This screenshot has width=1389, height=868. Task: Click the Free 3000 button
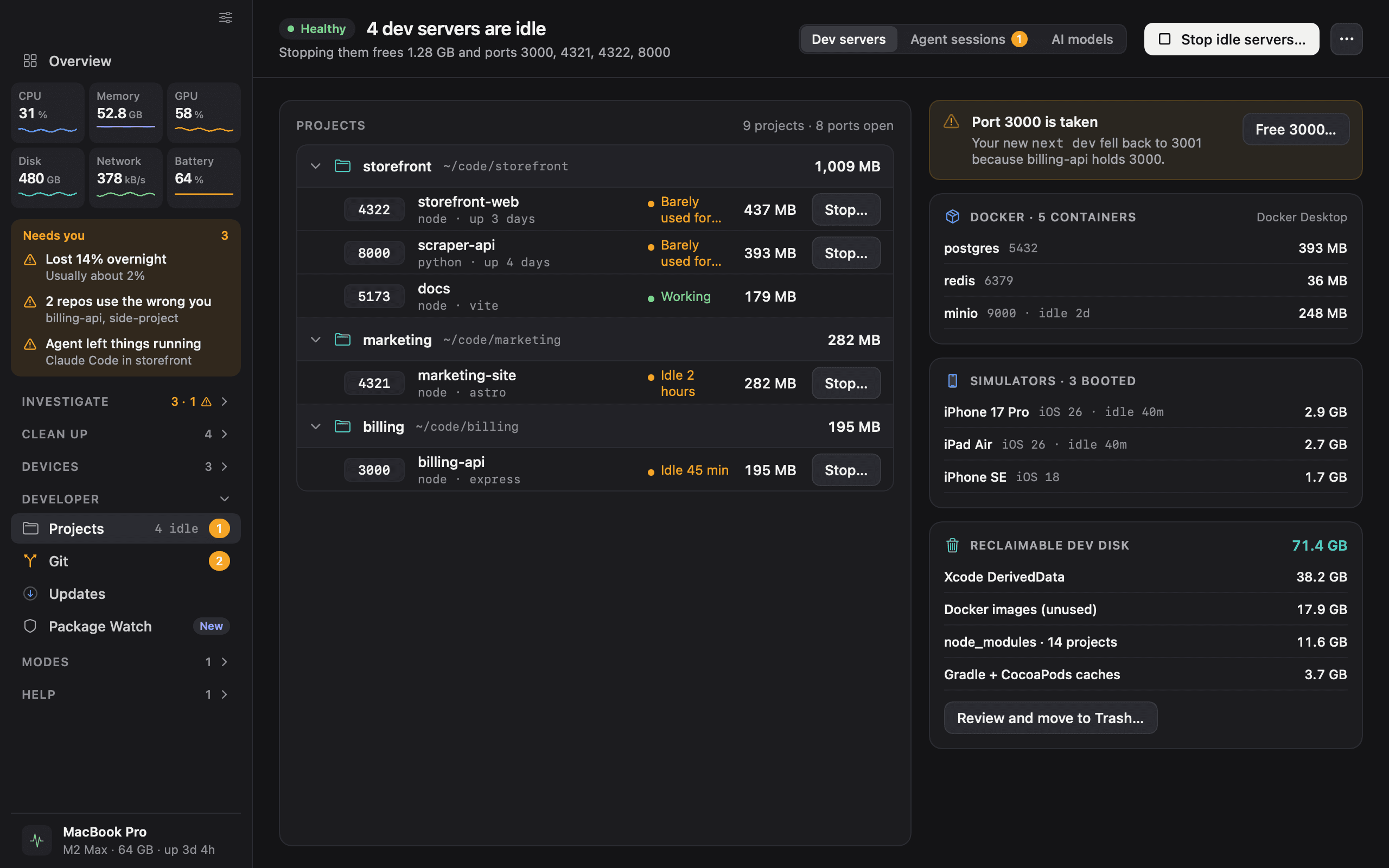[1296, 129]
